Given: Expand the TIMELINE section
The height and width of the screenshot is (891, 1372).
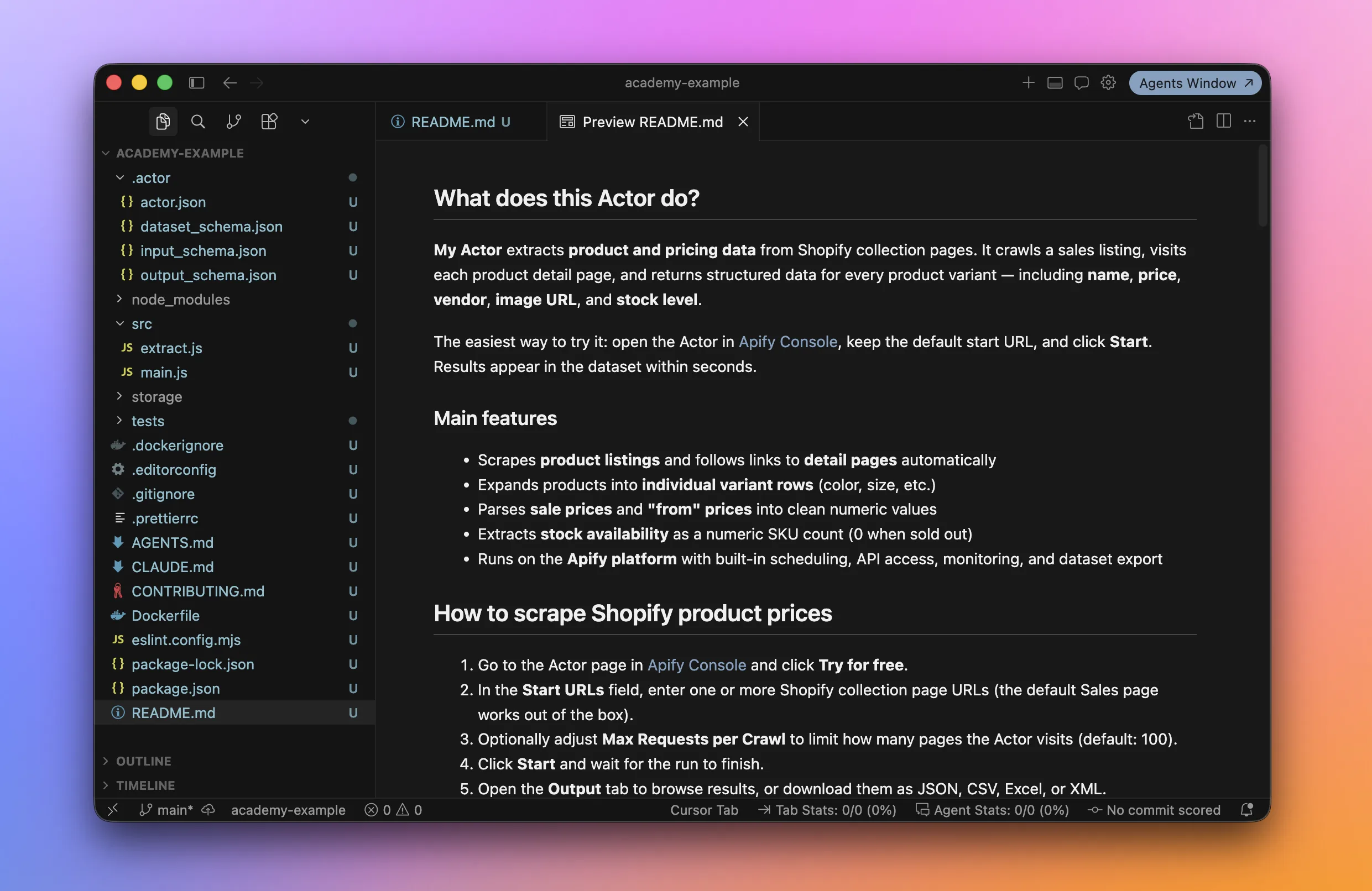Looking at the screenshot, I should (x=235, y=785).
